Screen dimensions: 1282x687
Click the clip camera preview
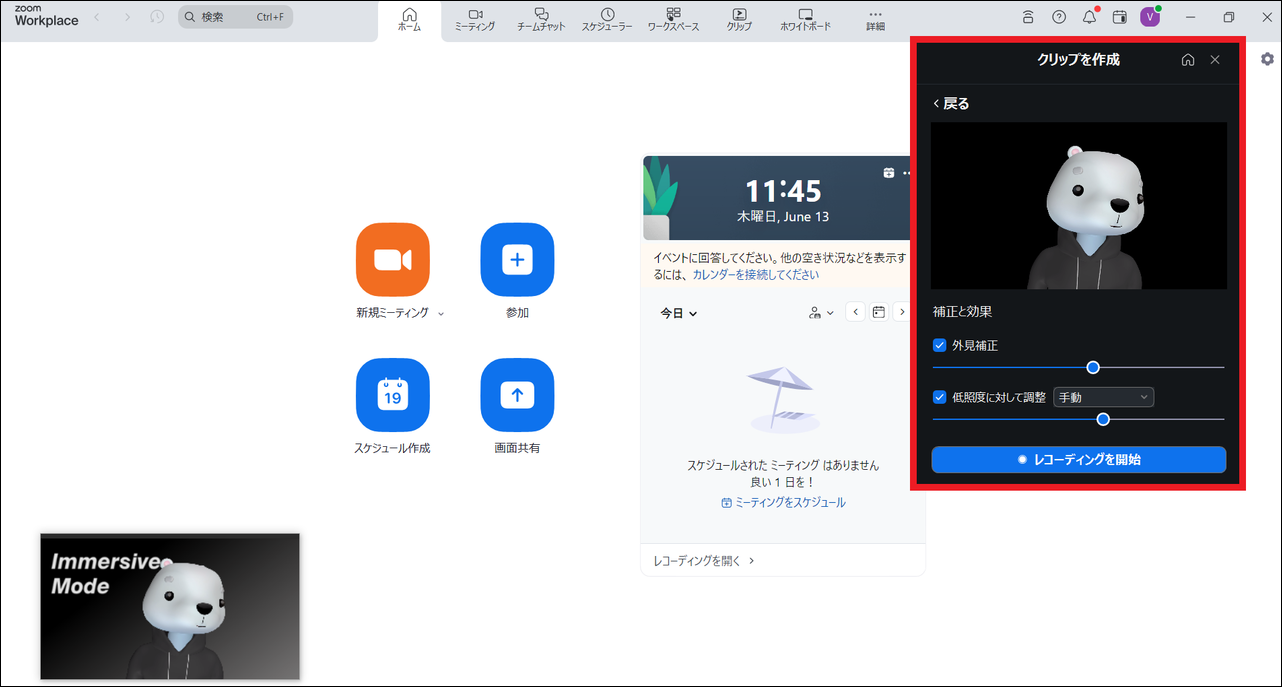pyautogui.click(x=1079, y=206)
